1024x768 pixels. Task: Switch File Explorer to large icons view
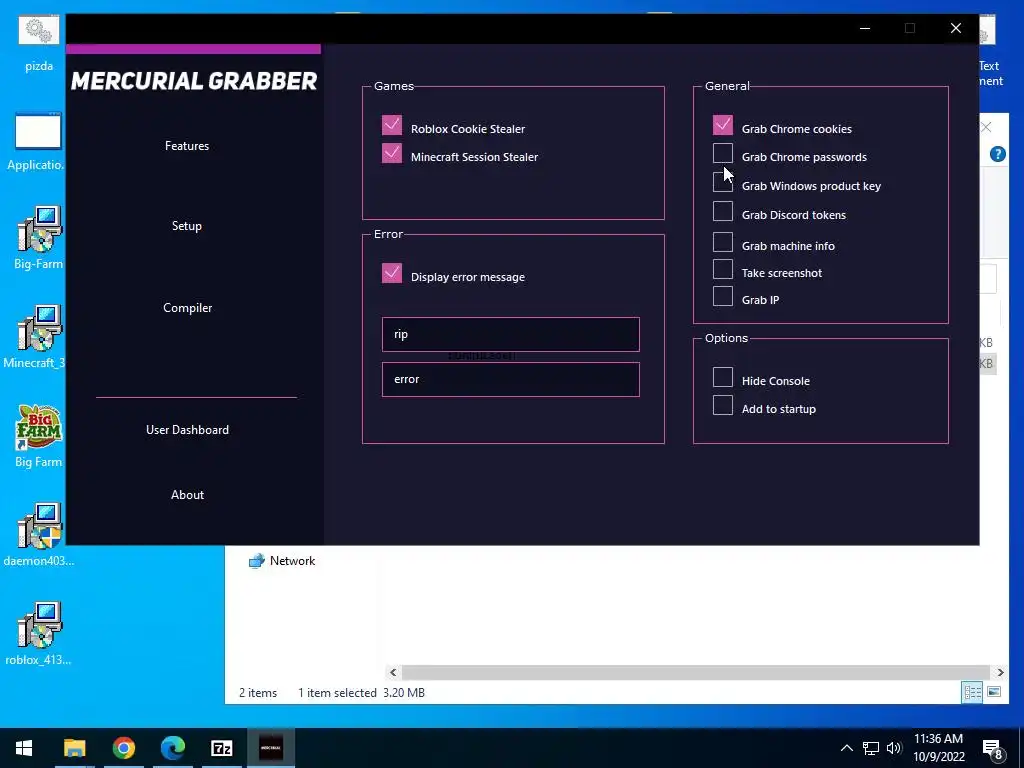coord(994,692)
